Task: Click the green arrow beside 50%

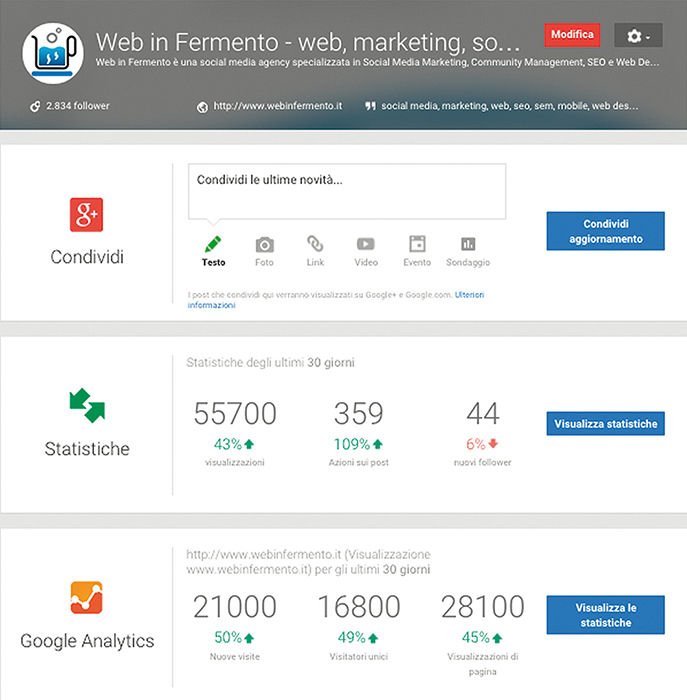Action: [x=249, y=638]
